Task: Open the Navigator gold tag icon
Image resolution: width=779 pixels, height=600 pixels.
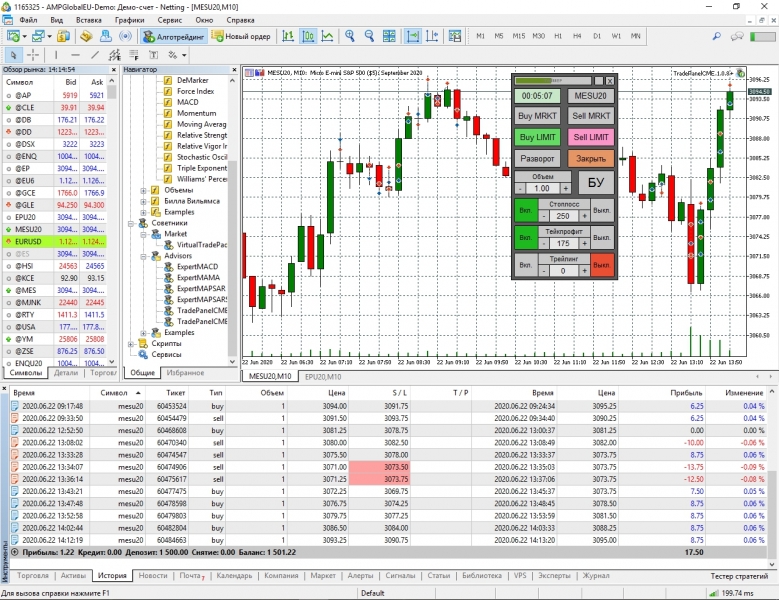Action: pyautogui.click(x=86, y=36)
